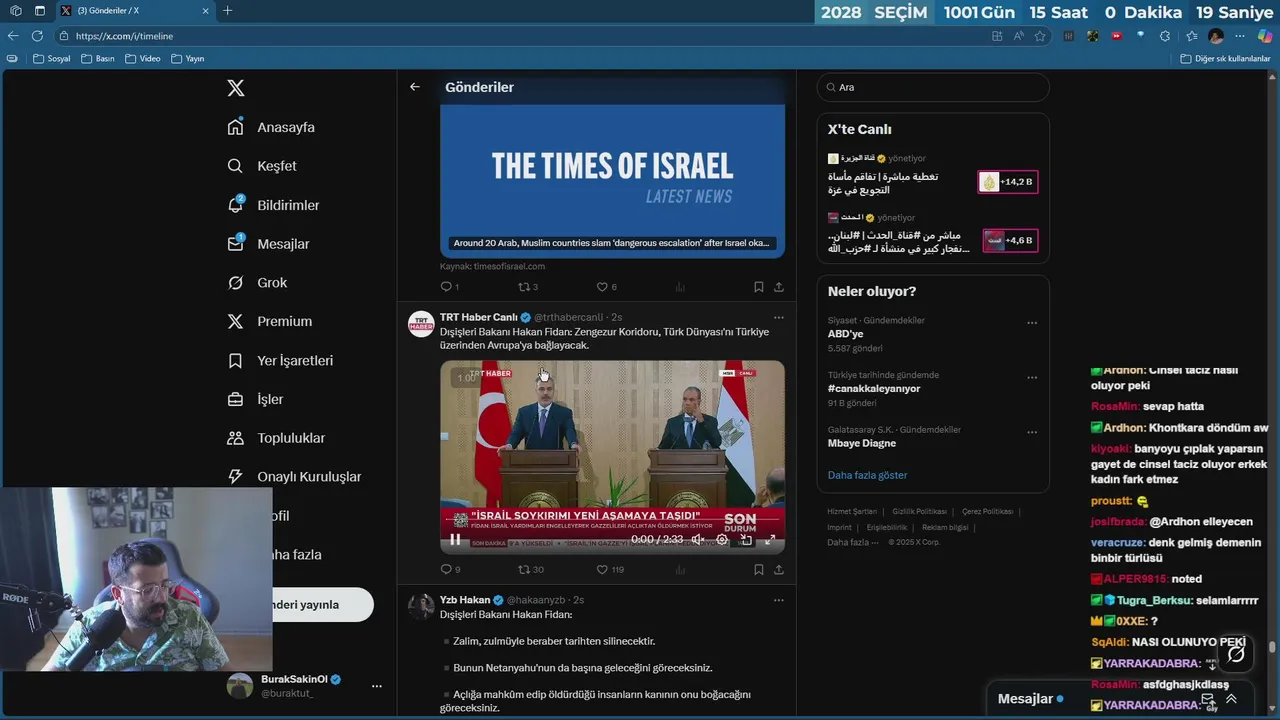
Task: Open Mesajlar in the left sidebar
Action: point(268,244)
